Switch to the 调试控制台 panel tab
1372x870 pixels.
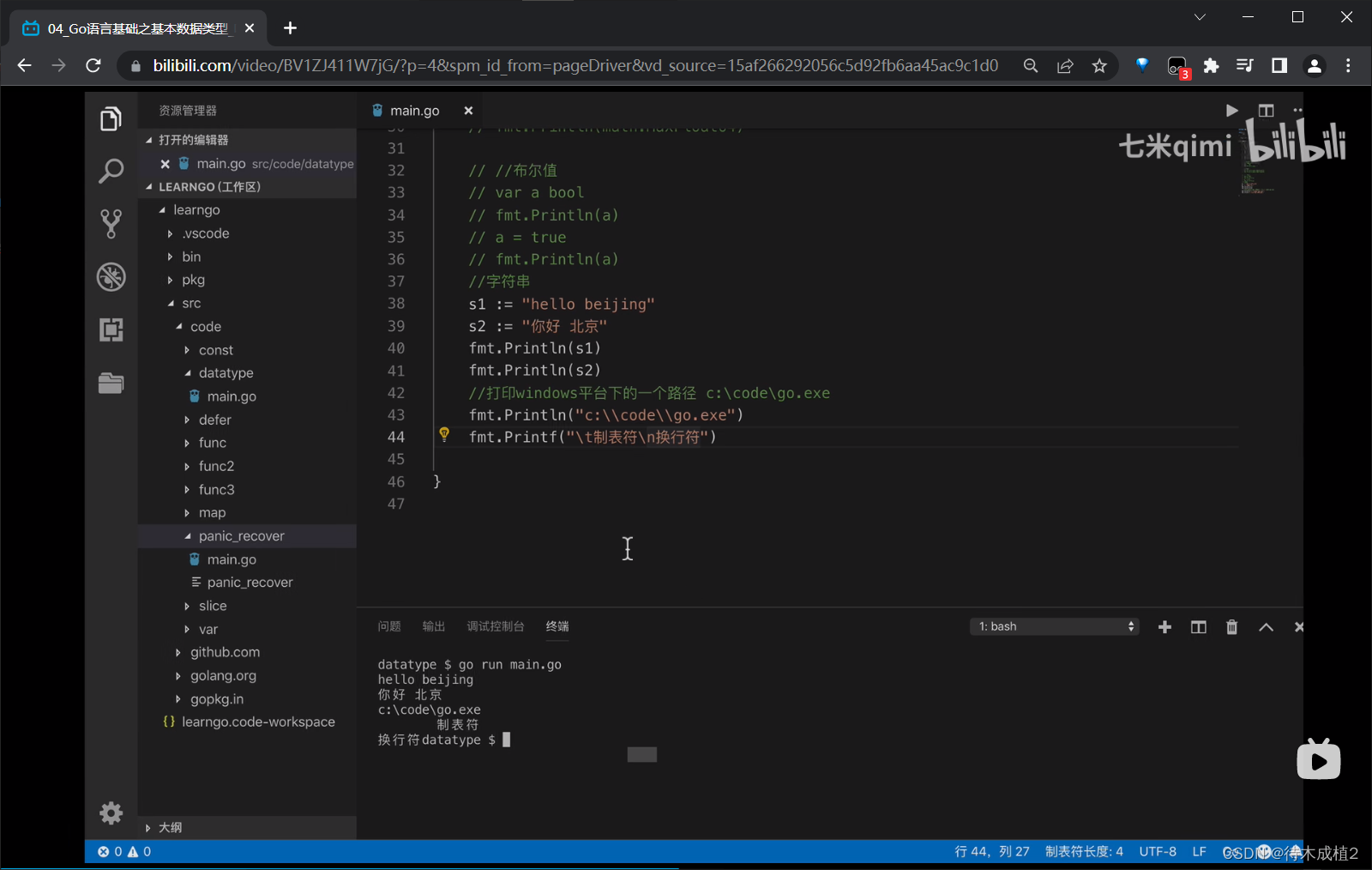coord(496,626)
